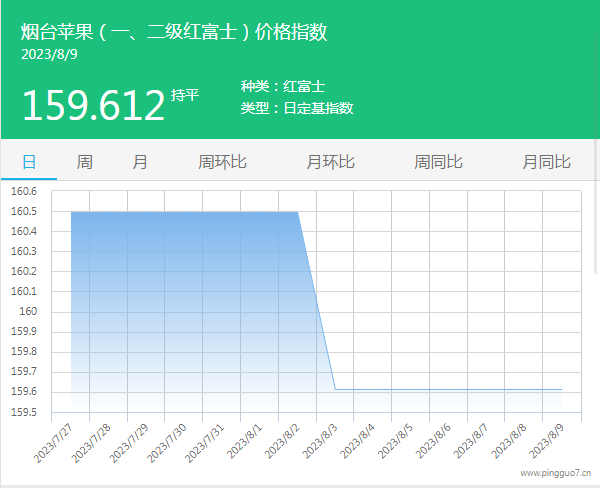The width and height of the screenshot is (600, 488).
Task: Click the 类型:日定基指数 label
Action: [297, 108]
